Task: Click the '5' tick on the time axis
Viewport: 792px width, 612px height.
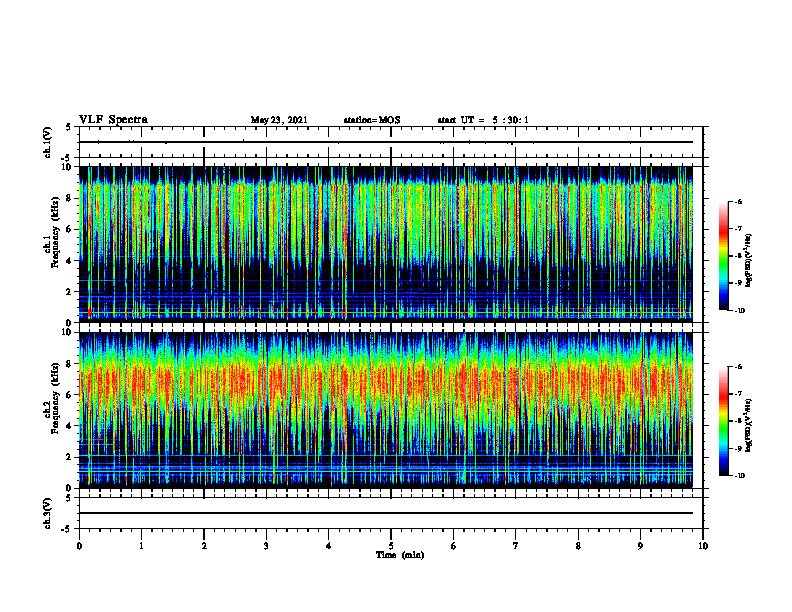Action: tap(391, 546)
